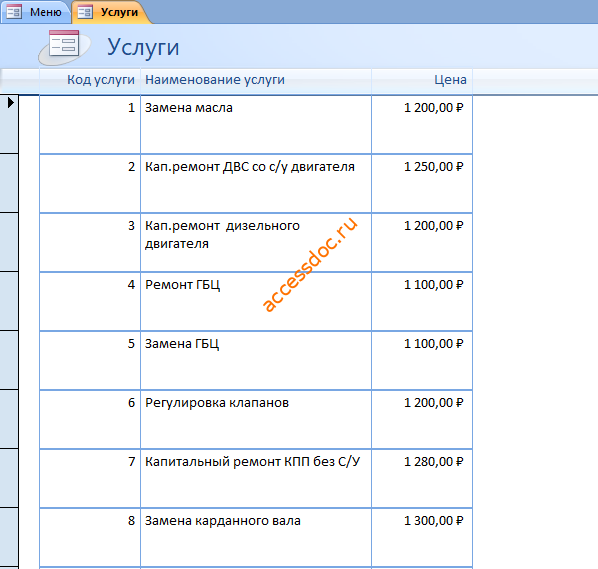Viewport: 598px width, 569px height.
Task: Click the Замена карданного вала name field
Action: click(x=256, y=537)
